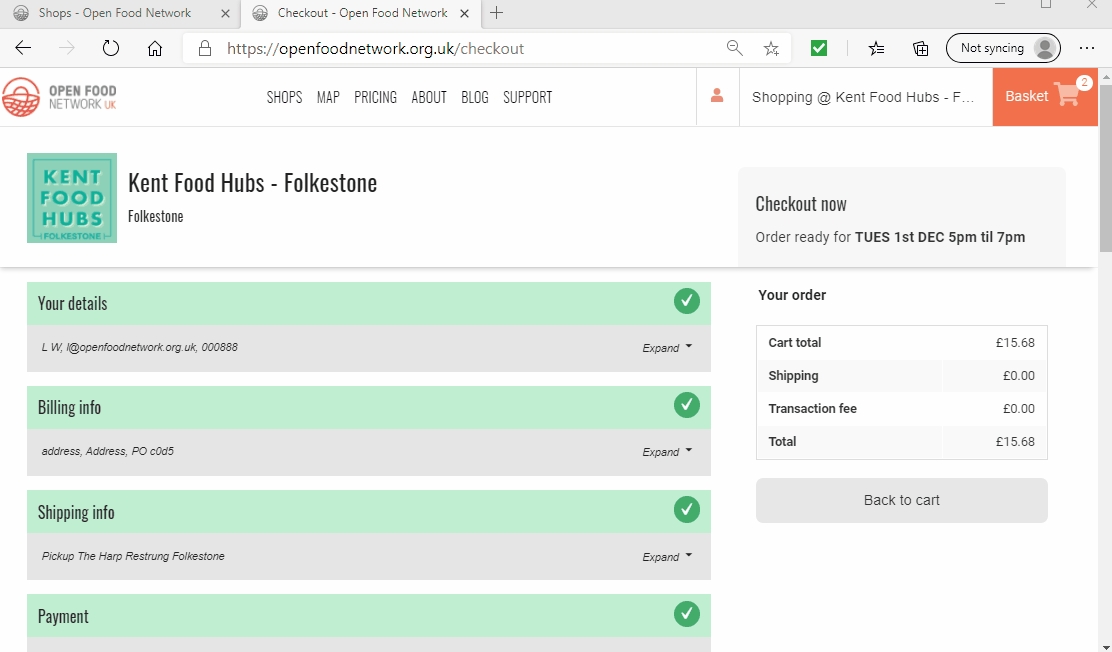Add page to favorites star icon
The height and width of the screenshot is (652, 1112).
[x=771, y=48]
